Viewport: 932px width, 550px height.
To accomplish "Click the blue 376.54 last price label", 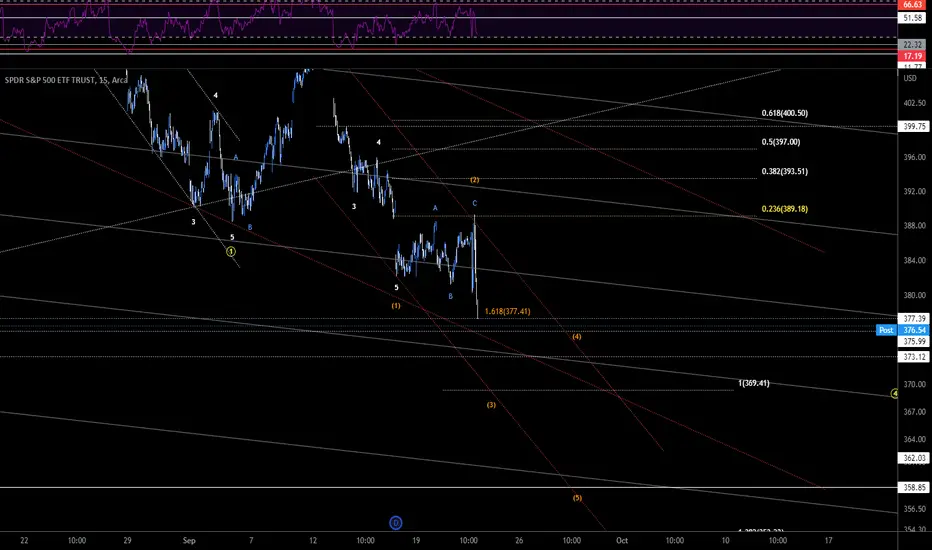I will click(x=914, y=330).
